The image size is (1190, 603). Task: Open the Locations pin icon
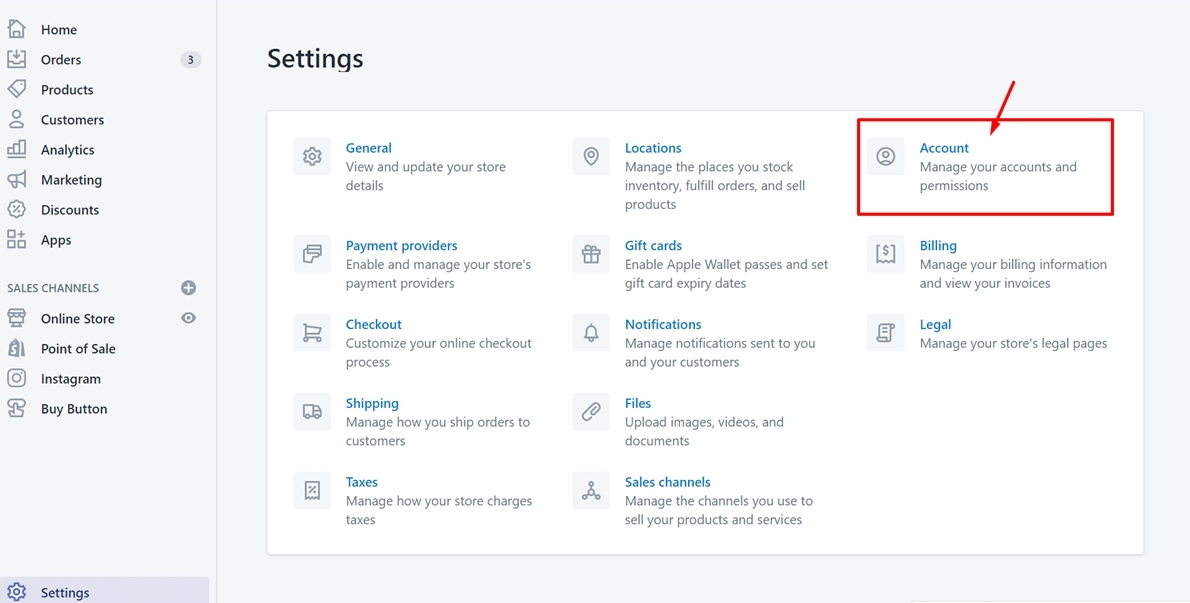(591, 157)
